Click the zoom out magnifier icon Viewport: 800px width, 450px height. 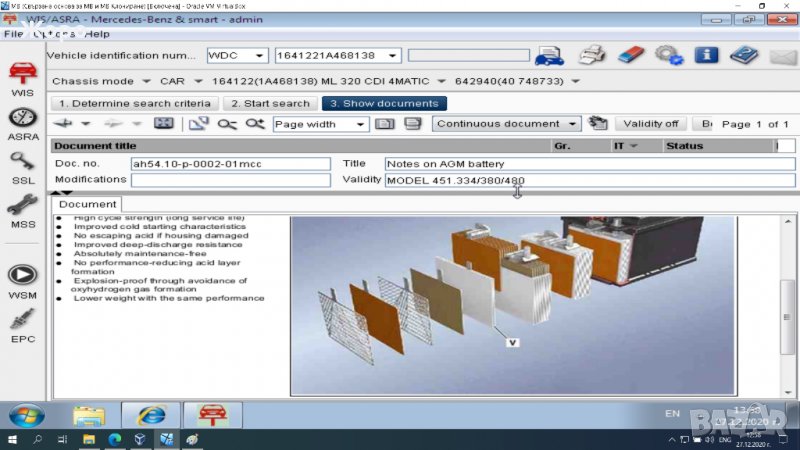pyautogui.click(x=227, y=124)
